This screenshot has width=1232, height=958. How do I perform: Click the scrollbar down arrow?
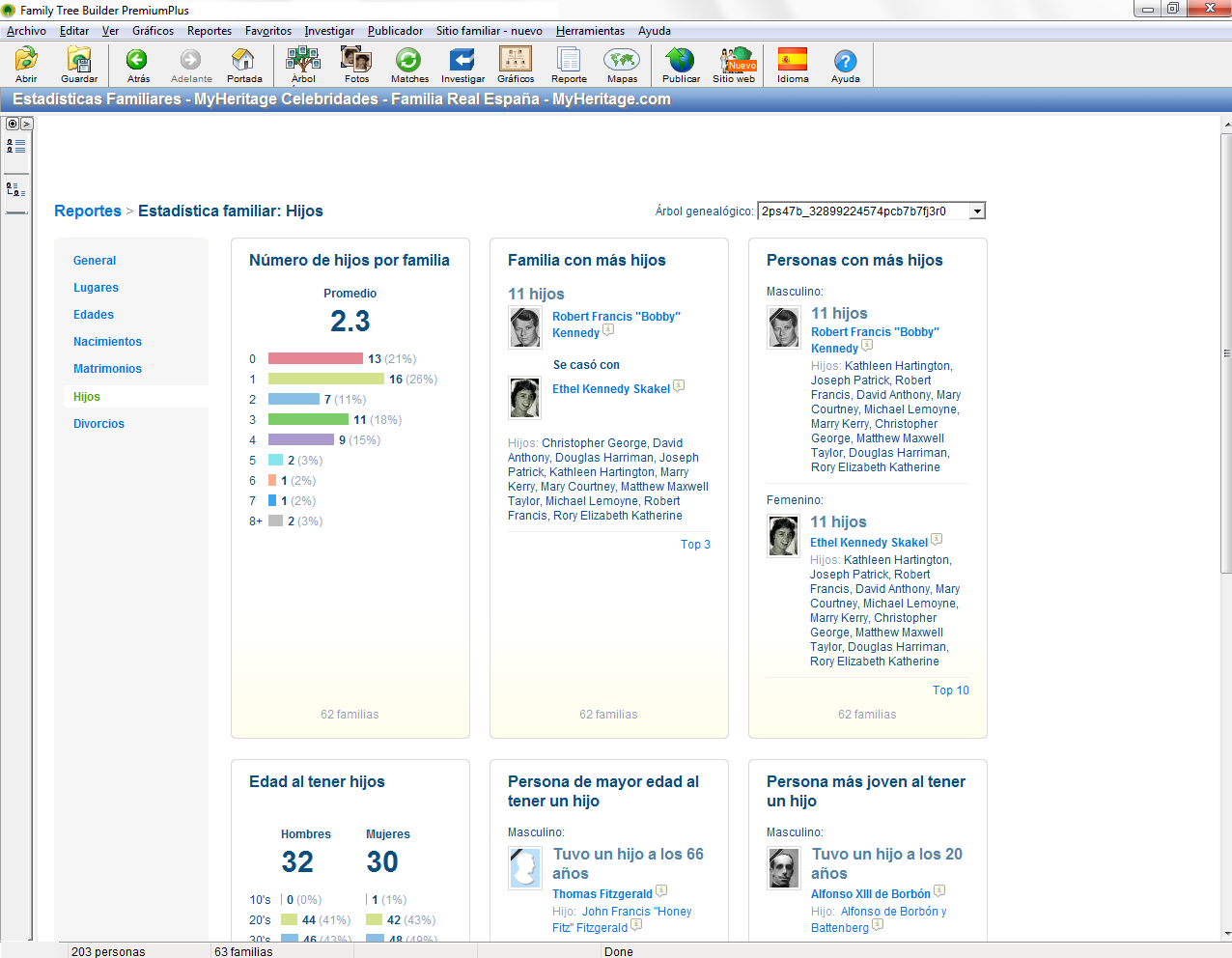(1226, 934)
